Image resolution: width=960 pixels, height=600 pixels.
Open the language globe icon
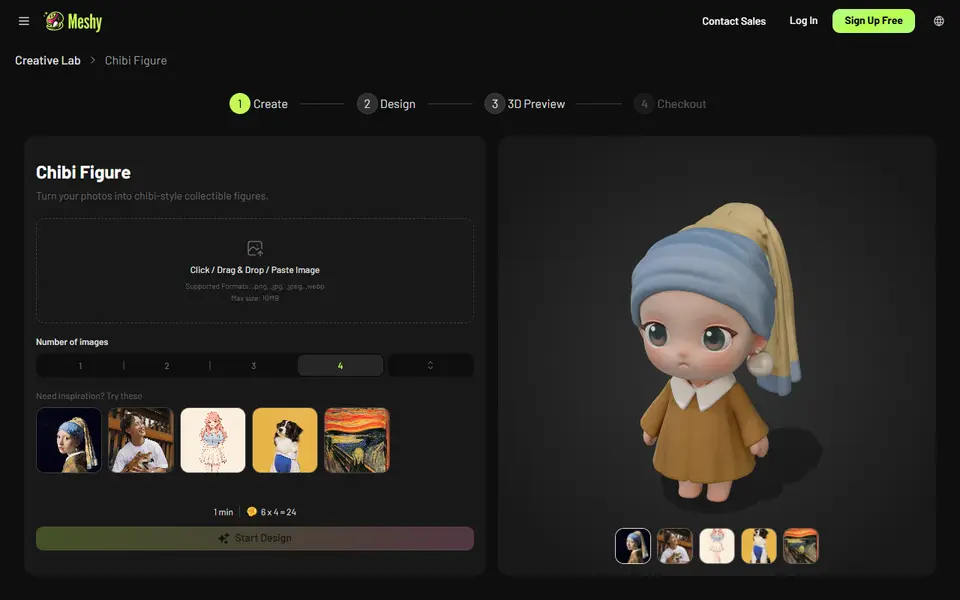tap(939, 21)
